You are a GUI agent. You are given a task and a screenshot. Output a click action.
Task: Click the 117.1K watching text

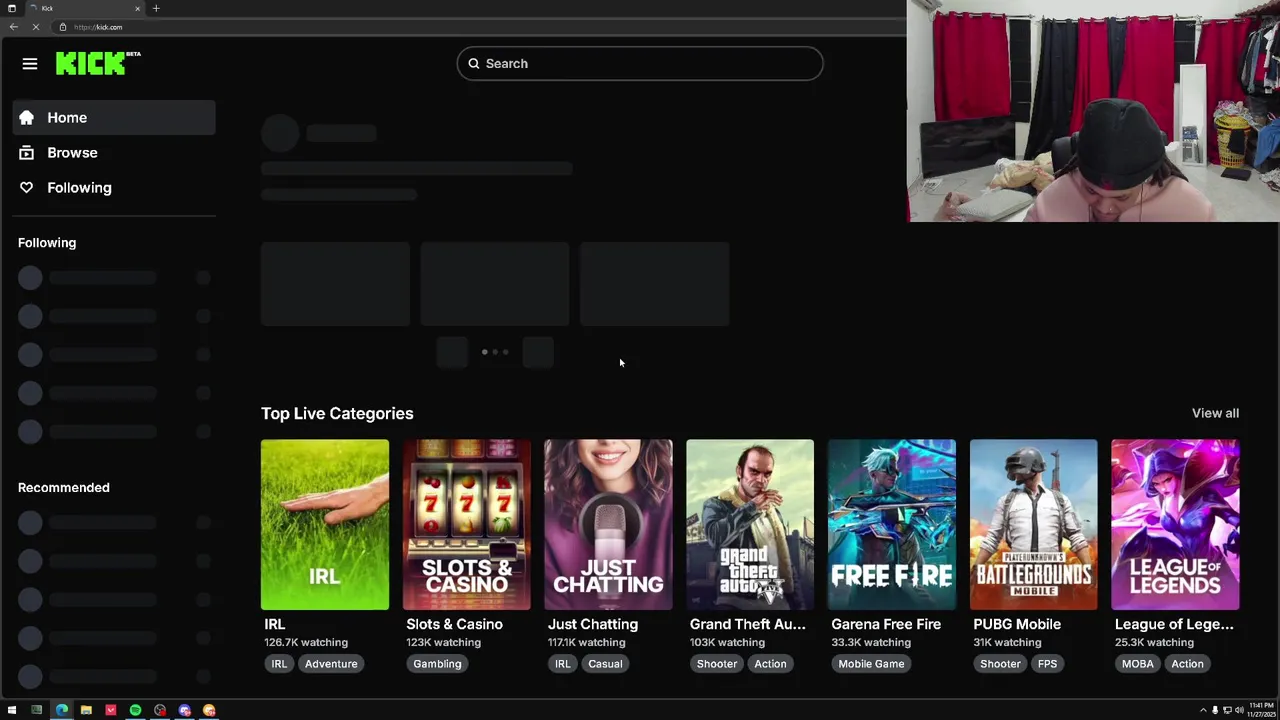point(586,642)
